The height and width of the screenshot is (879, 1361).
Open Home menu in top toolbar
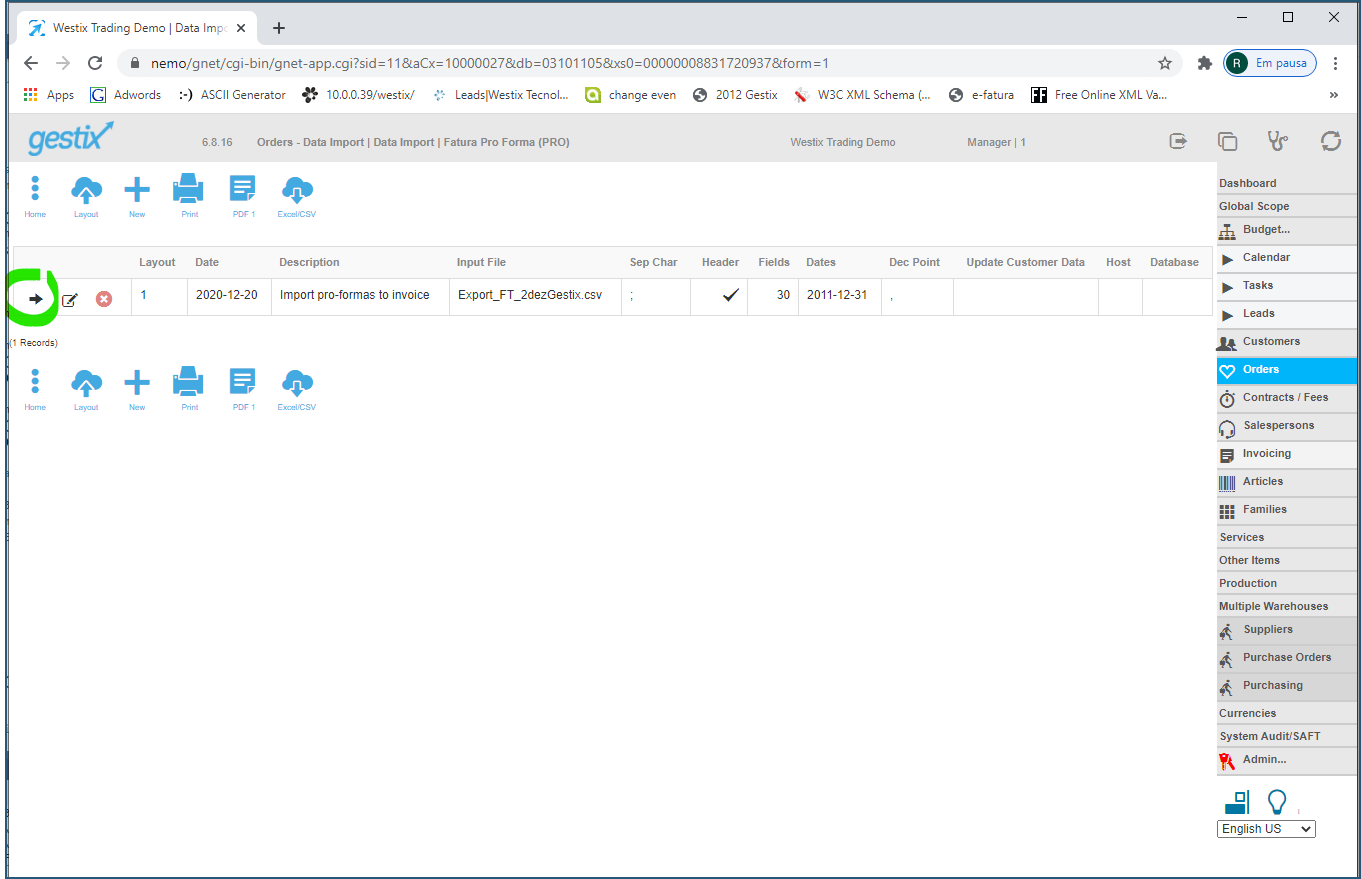tap(35, 197)
